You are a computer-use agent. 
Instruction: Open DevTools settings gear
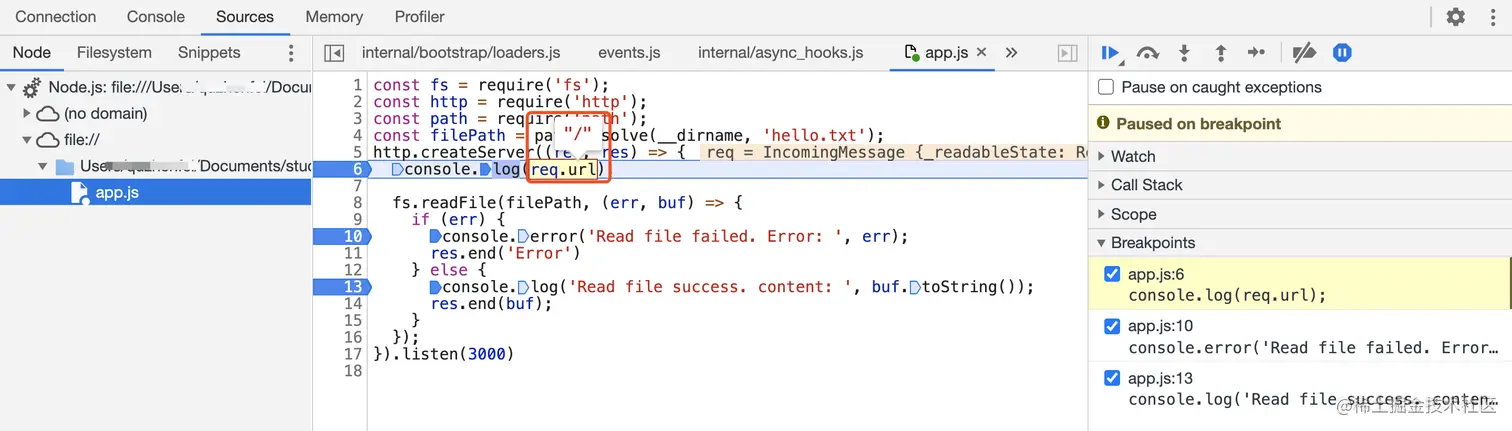pyautogui.click(x=1456, y=17)
